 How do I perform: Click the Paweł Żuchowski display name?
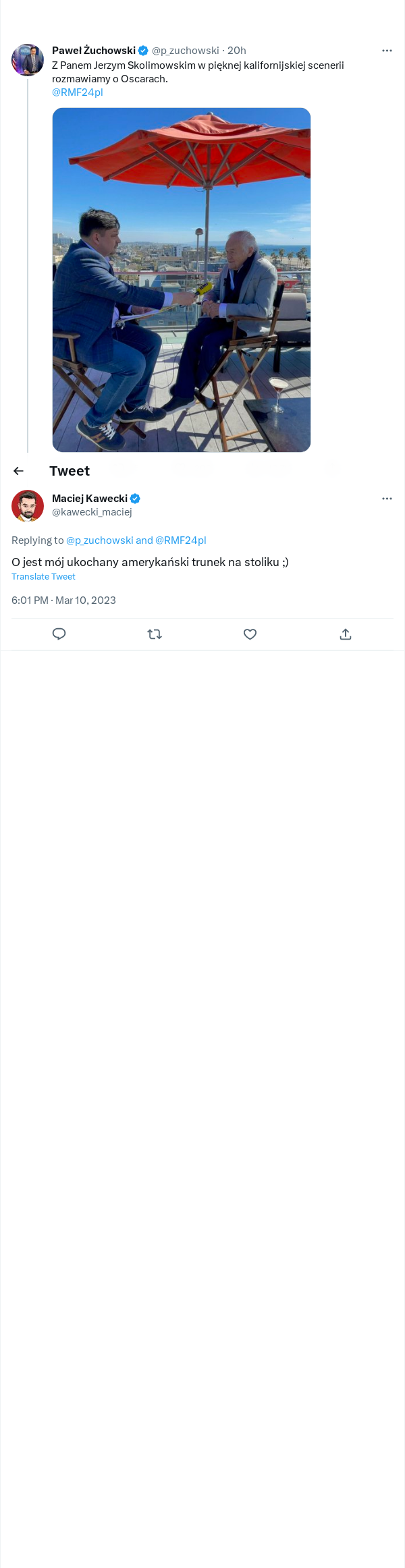(94, 51)
